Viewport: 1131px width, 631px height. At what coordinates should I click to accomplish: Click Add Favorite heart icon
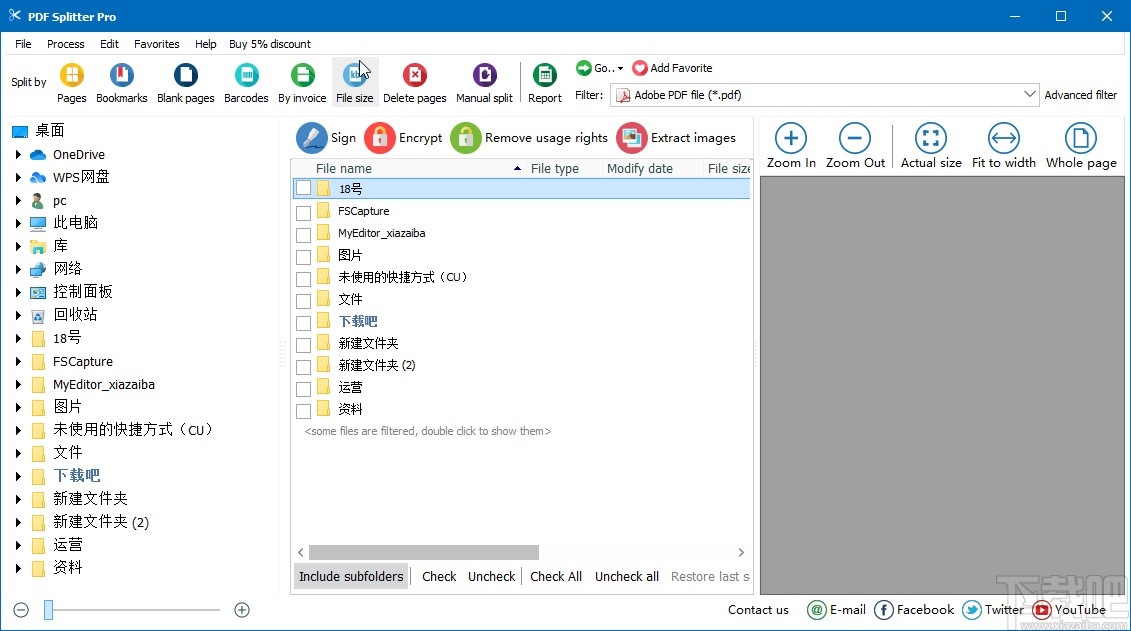point(639,68)
